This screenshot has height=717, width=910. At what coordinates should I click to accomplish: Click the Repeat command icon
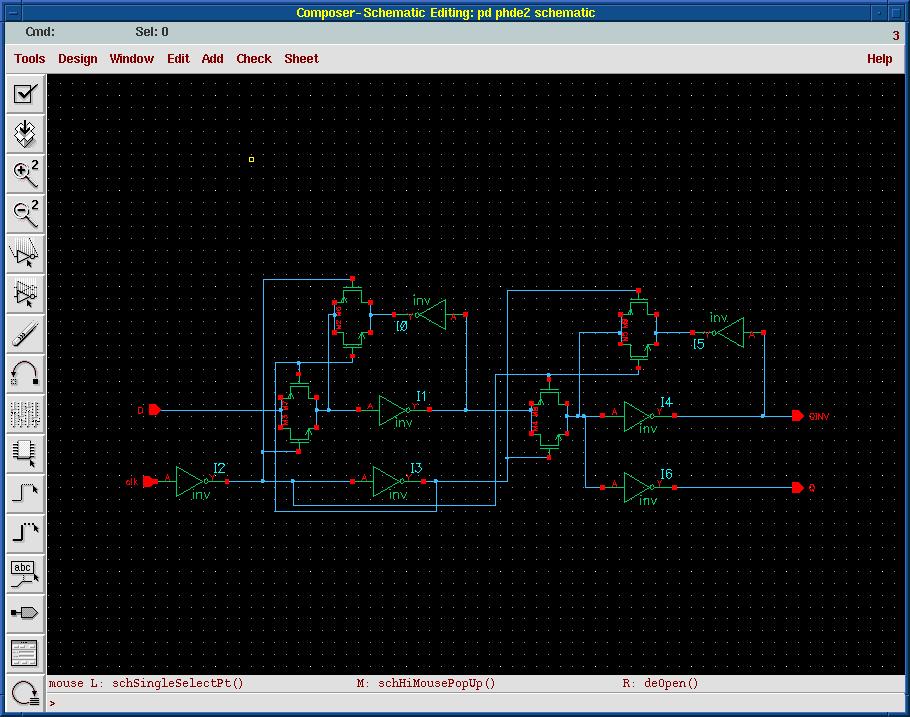(x=24, y=691)
